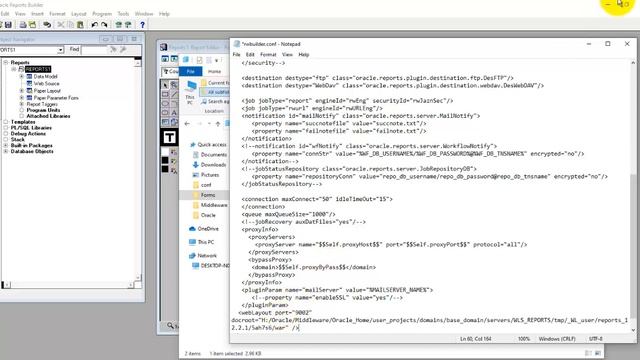Click the Save icon in Reports Builder toolbar
This screenshot has width=640, height=360.
click(x=8, y=25)
